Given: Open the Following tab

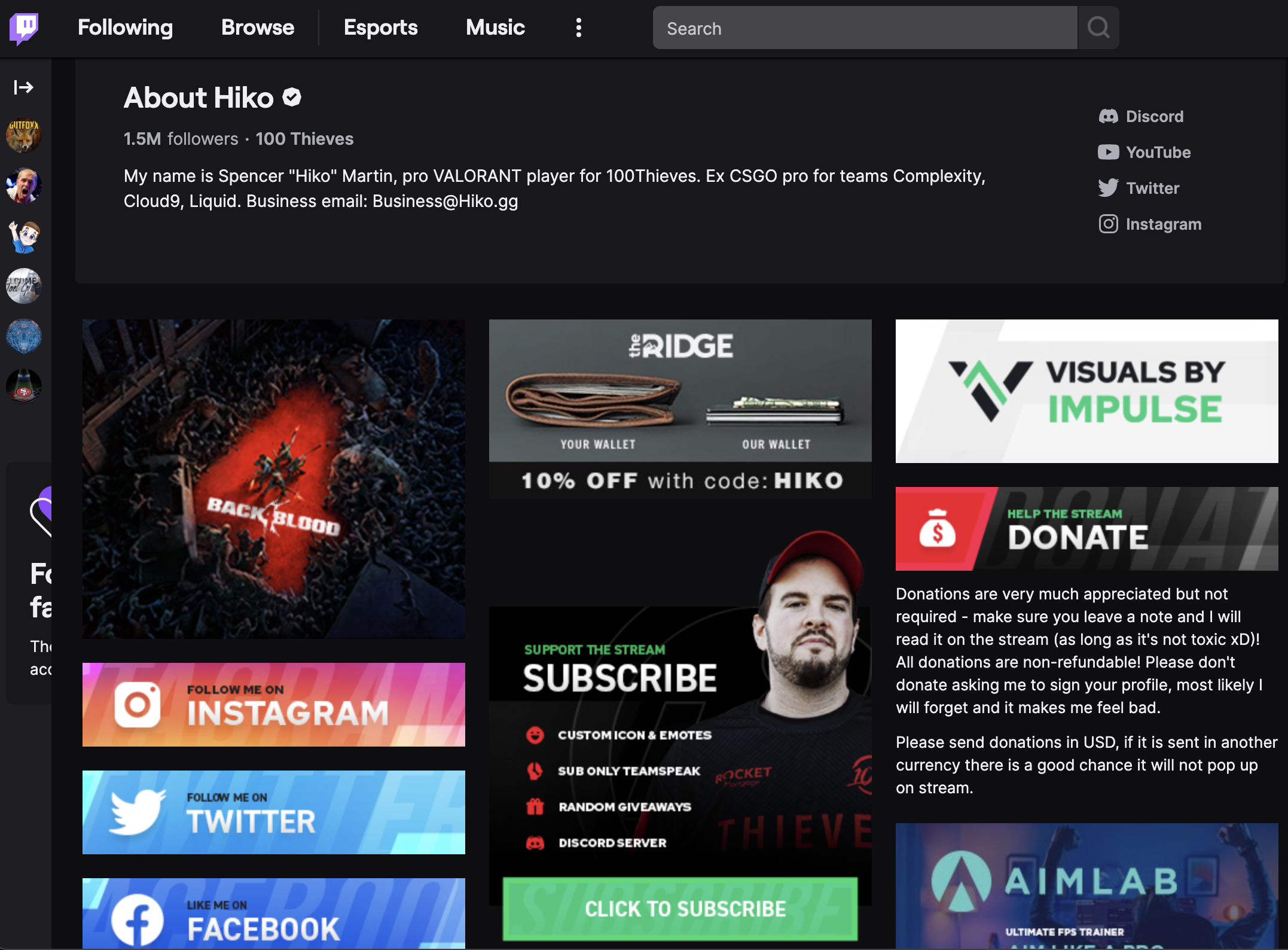Looking at the screenshot, I should 125,27.
